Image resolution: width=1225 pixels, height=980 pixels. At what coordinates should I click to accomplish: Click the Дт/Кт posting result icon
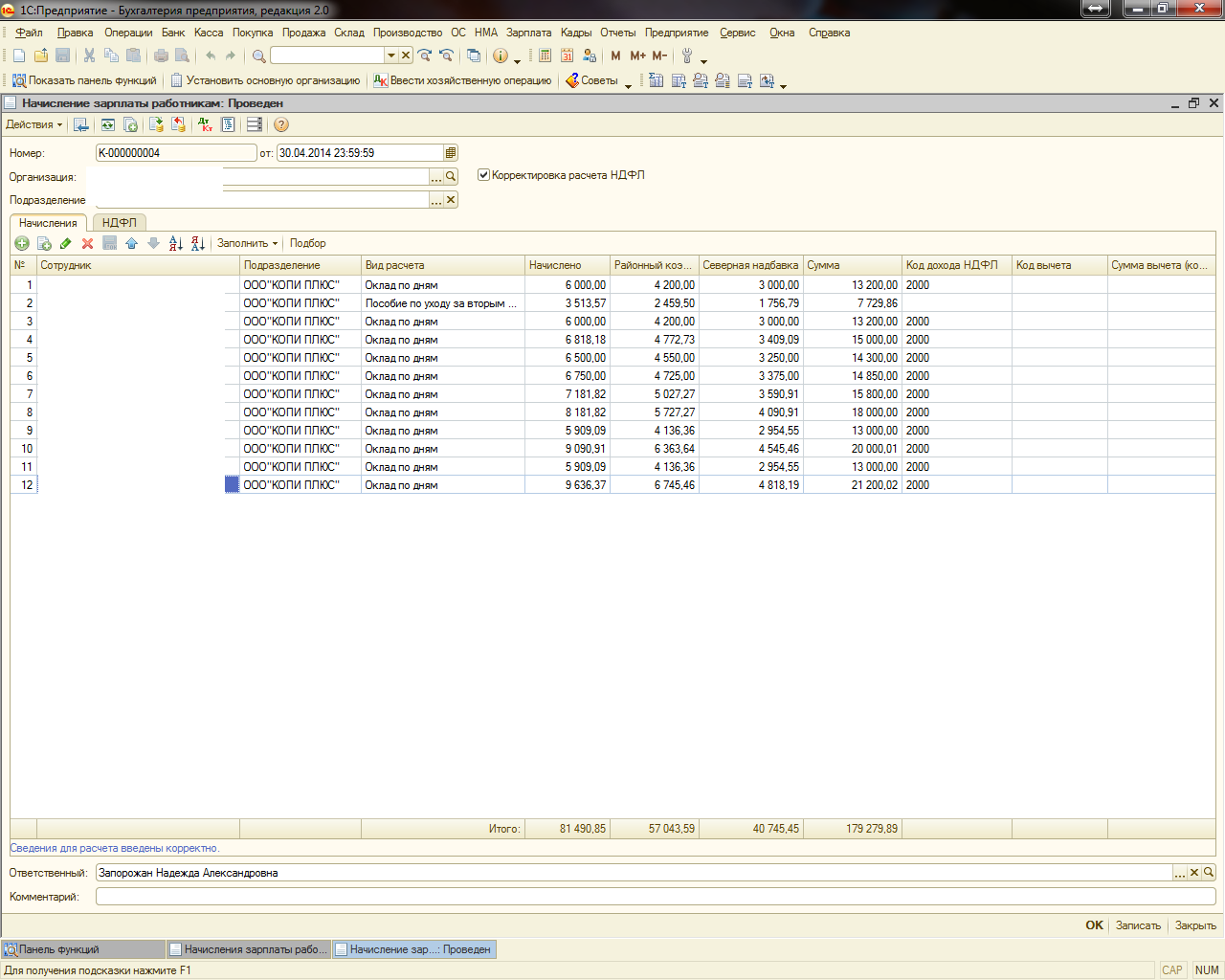[205, 124]
